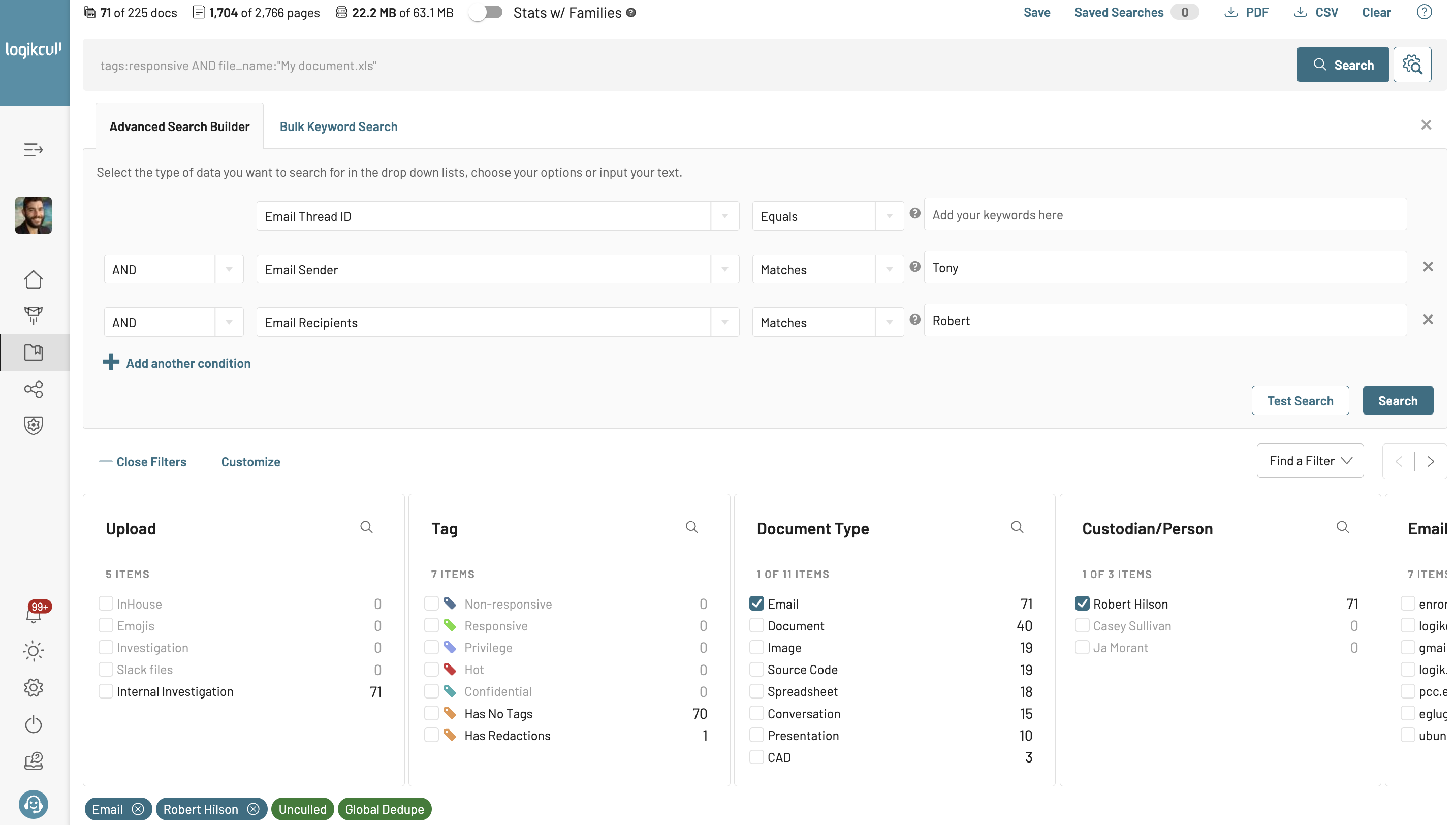
Task: Toggle Stats w/ Families switch
Action: pyautogui.click(x=486, y=13)
